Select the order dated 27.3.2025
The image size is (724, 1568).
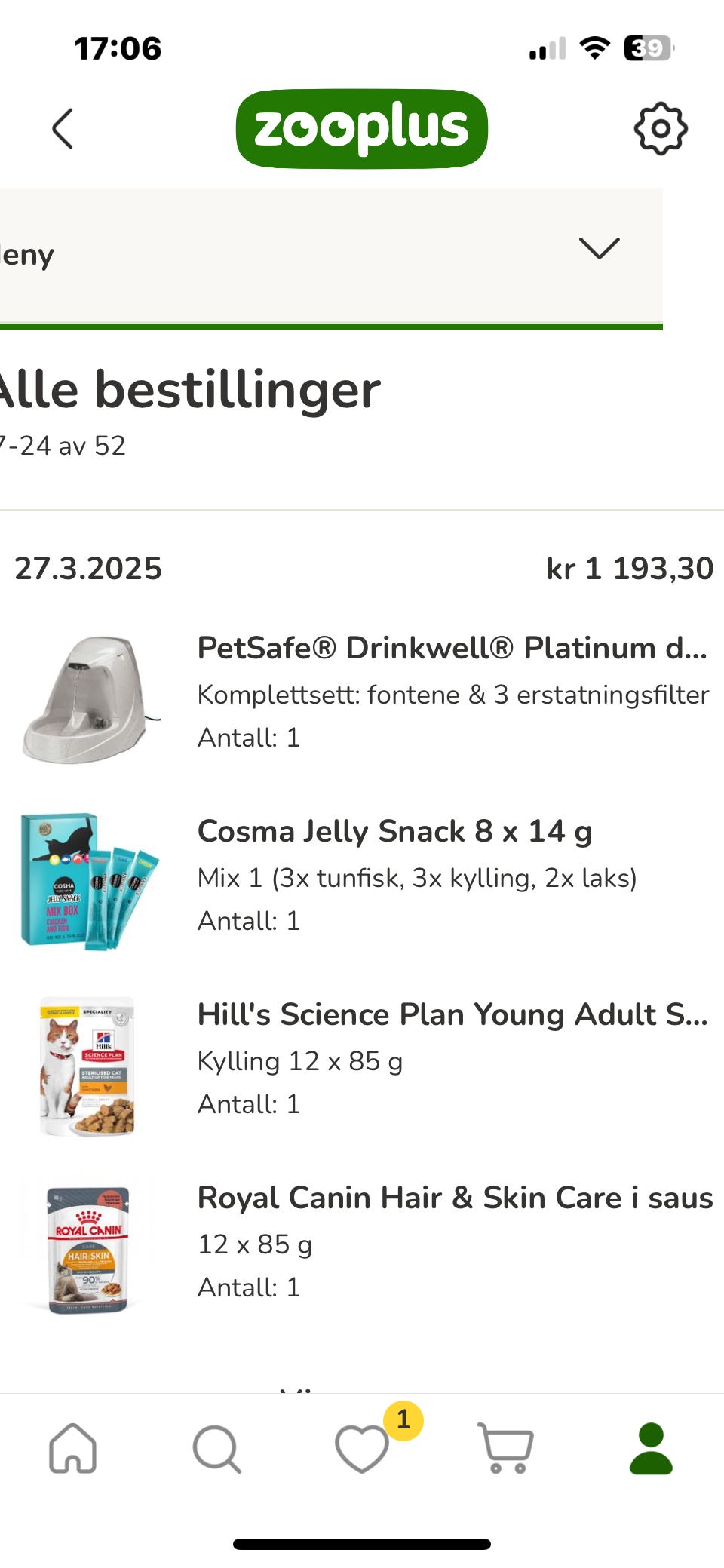[x=88, y=569]
